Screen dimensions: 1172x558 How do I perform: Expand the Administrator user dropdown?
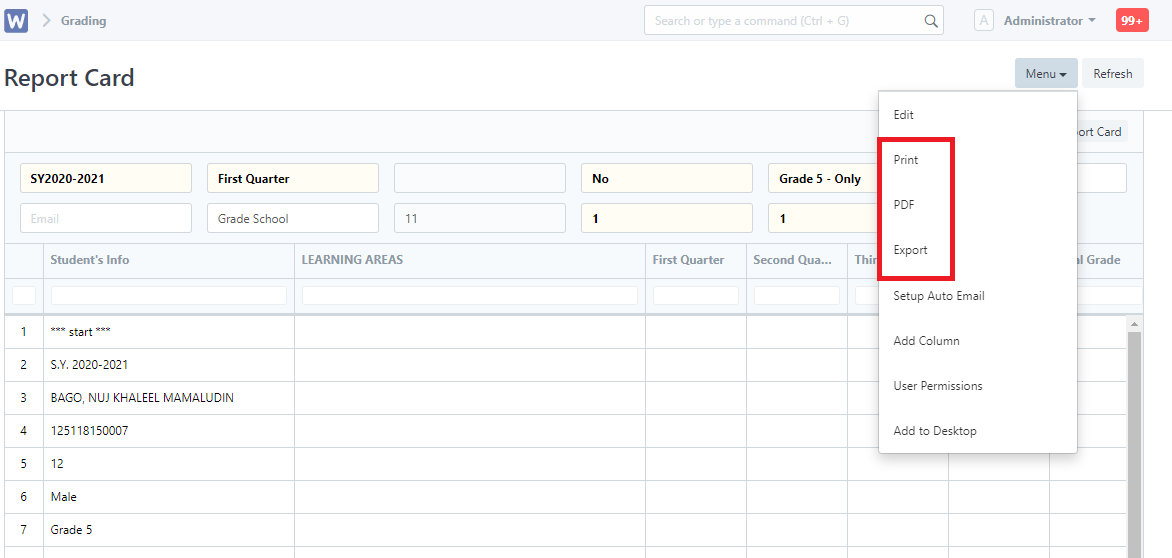1049,21
